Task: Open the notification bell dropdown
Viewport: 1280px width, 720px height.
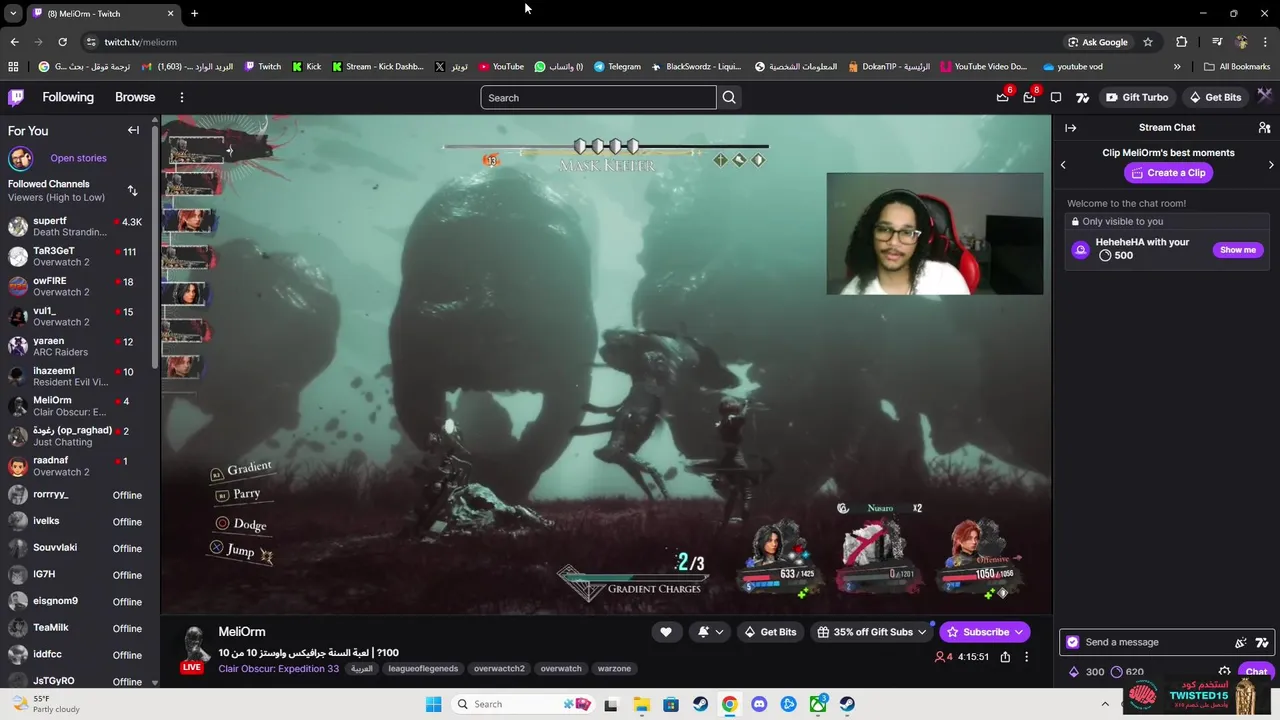Action: pyautogui.click(x=709, y=632)
